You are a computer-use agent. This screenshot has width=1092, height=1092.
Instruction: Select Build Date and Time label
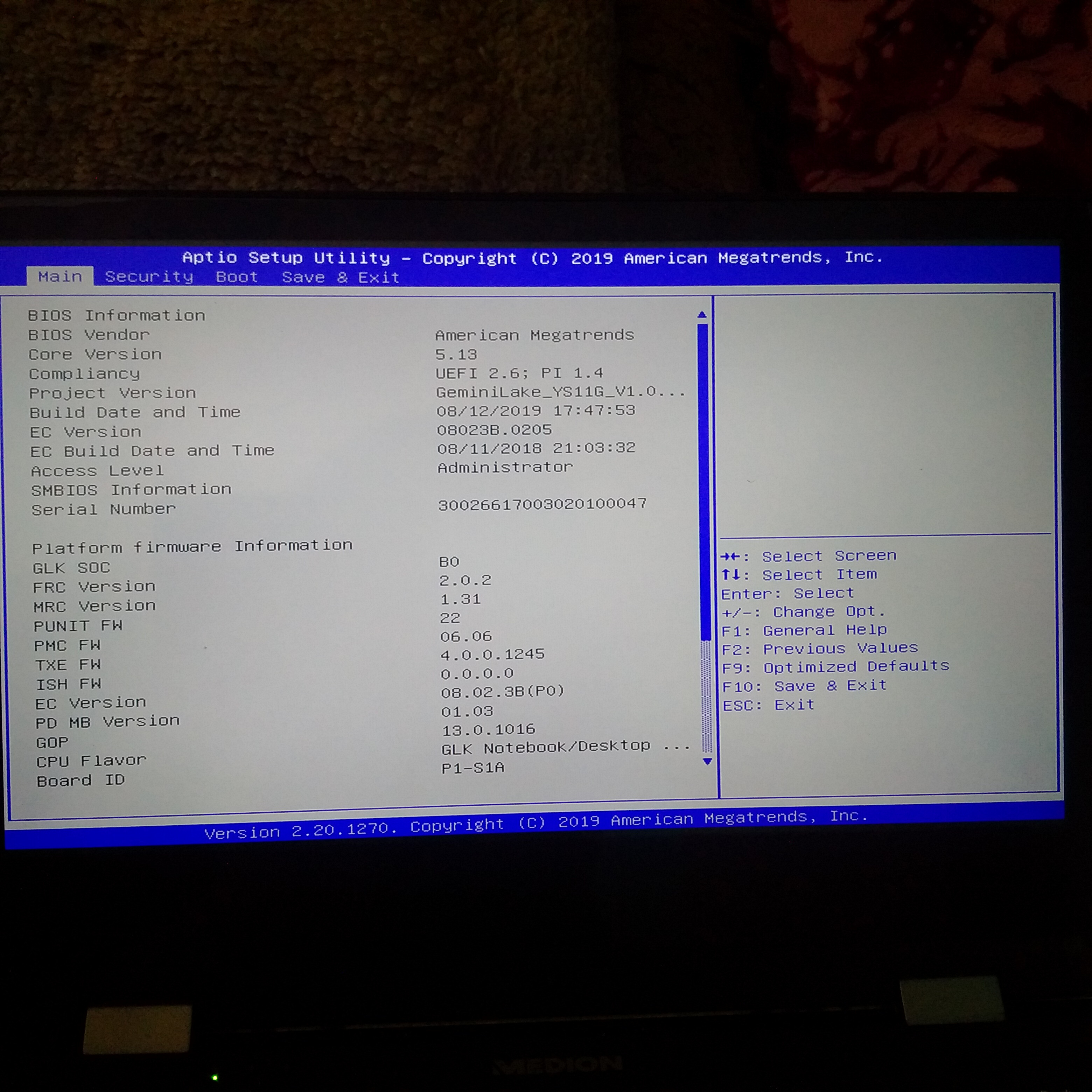[135, 412]
